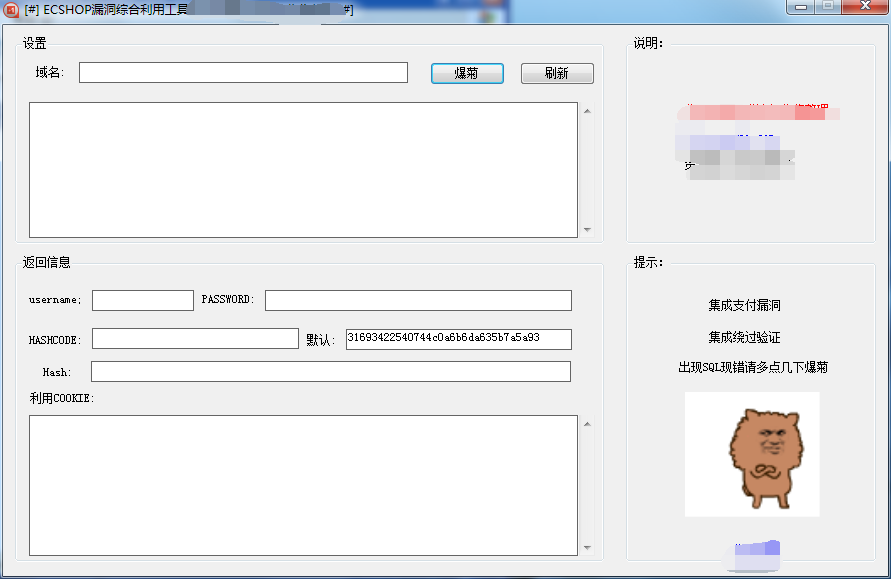Click the settings text area scroll up arrow

coord(587,111)
